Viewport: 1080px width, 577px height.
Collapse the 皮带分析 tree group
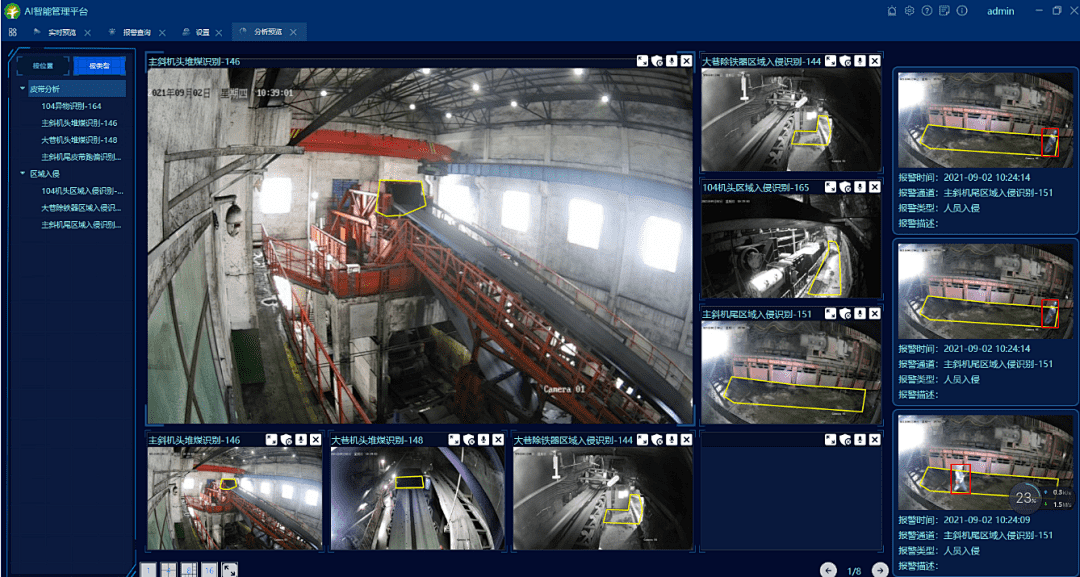coord(23,89)
